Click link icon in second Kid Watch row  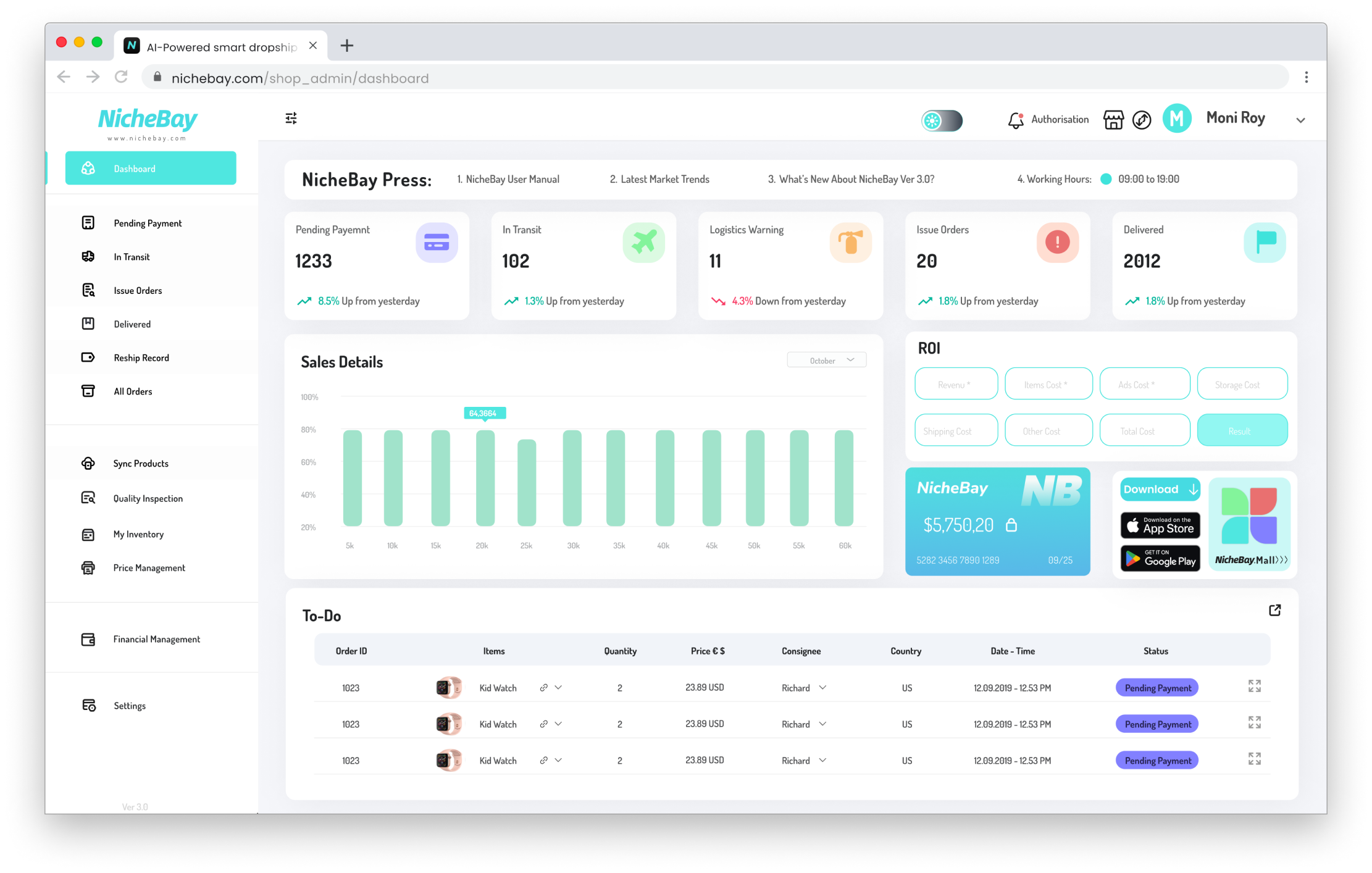pyautogui.click(x=543, y=724)
